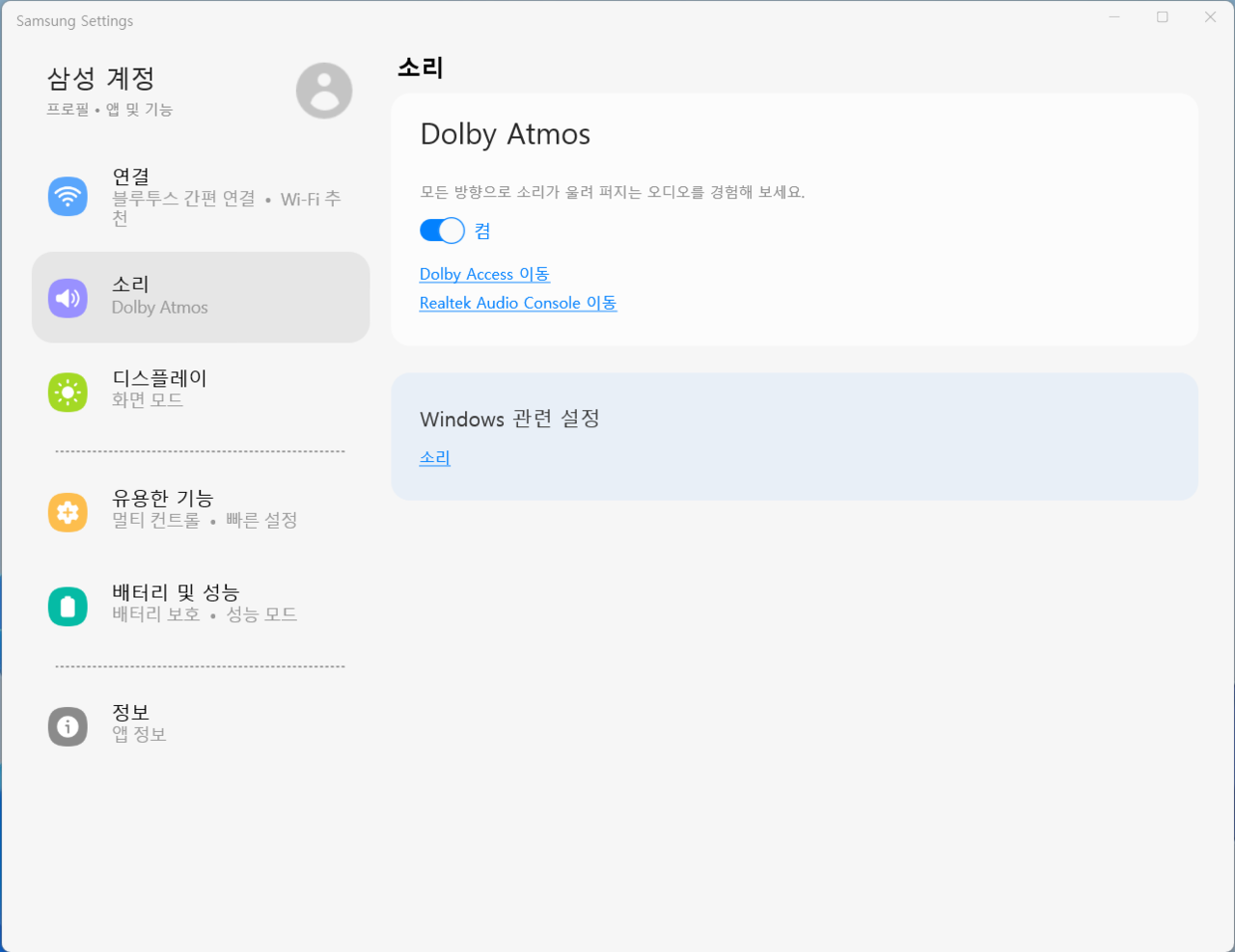
Task: Click the orange flower icon for 유용한 기능
Action: coord(68,512)
